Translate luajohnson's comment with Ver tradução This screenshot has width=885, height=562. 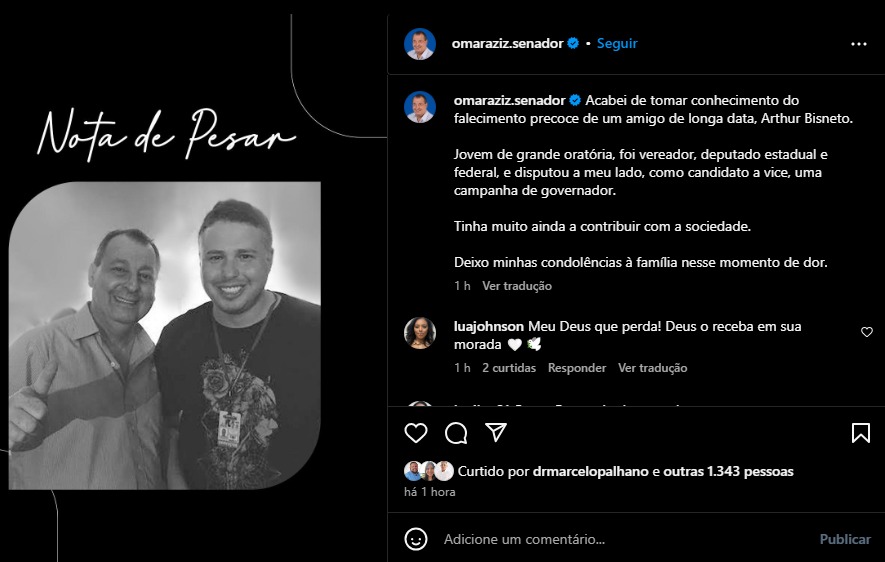click(652, 368)
